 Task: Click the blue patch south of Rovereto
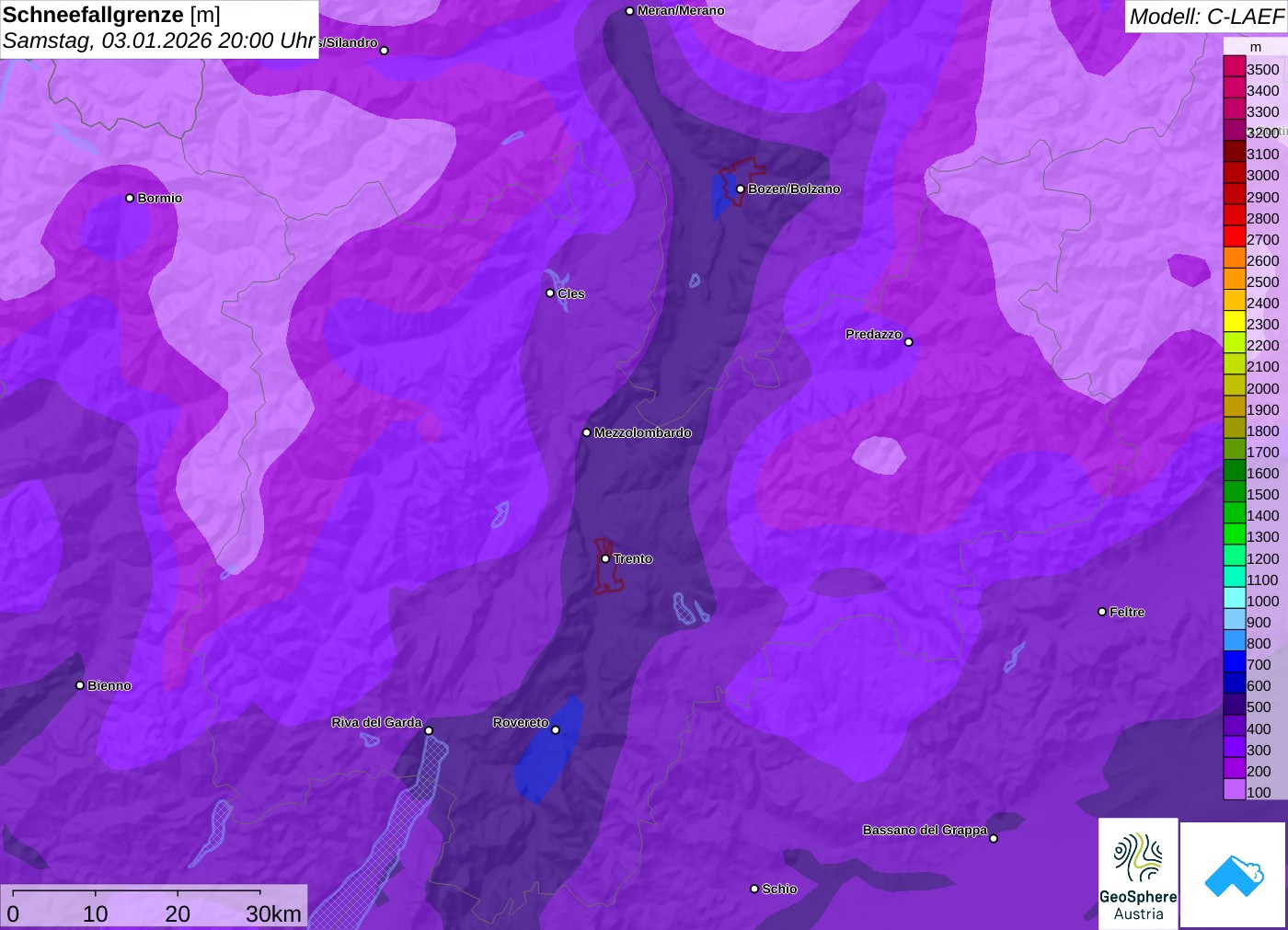[547, 752]
